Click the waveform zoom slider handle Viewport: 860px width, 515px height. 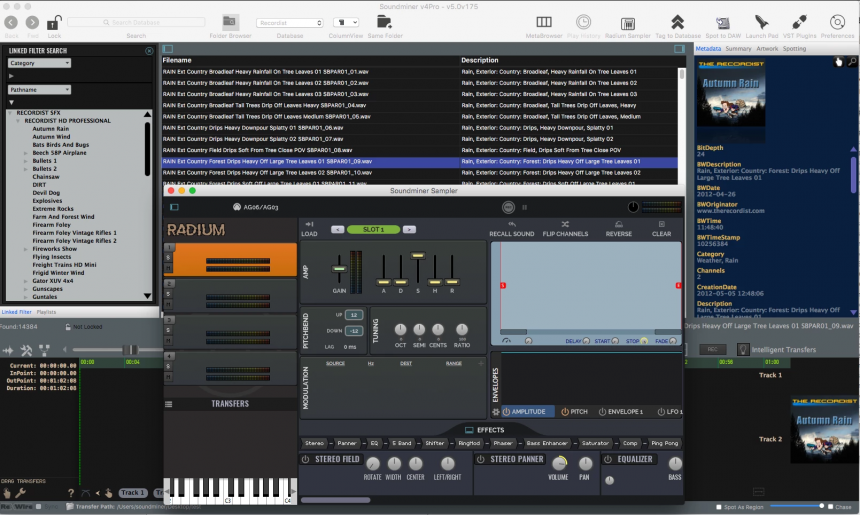(131, 350)
